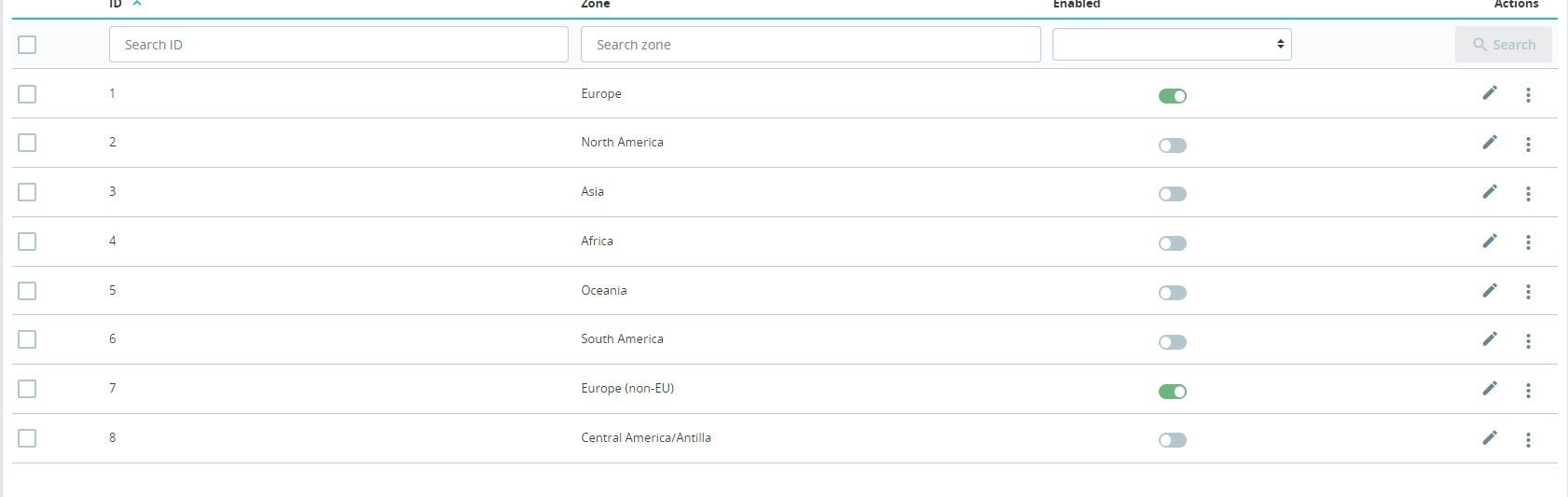The width and height of the screenshot is (1568, 497).
Task: Click the pencil icon for Europe (non-EU)
Action: coord(1490,389)
